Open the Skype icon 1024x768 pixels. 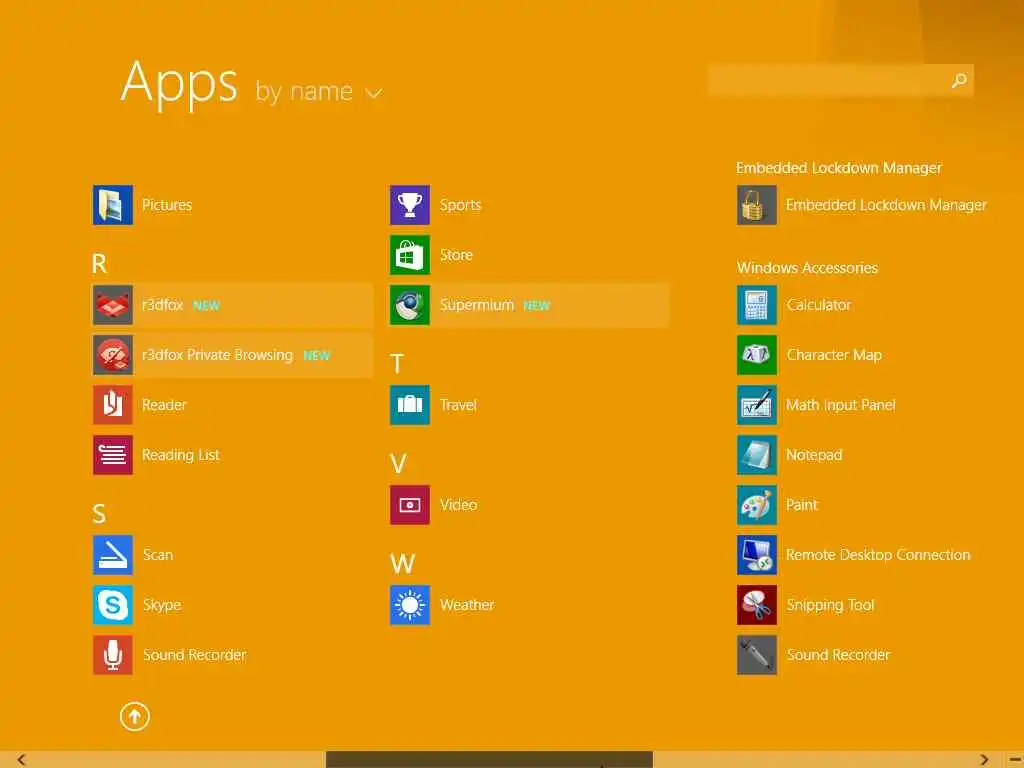point(112,605)
